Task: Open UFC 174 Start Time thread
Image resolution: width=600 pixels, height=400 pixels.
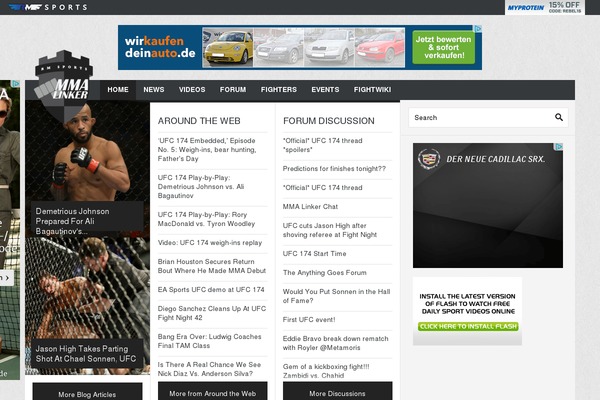Action: pyautogui.click(x=315, y=254)
